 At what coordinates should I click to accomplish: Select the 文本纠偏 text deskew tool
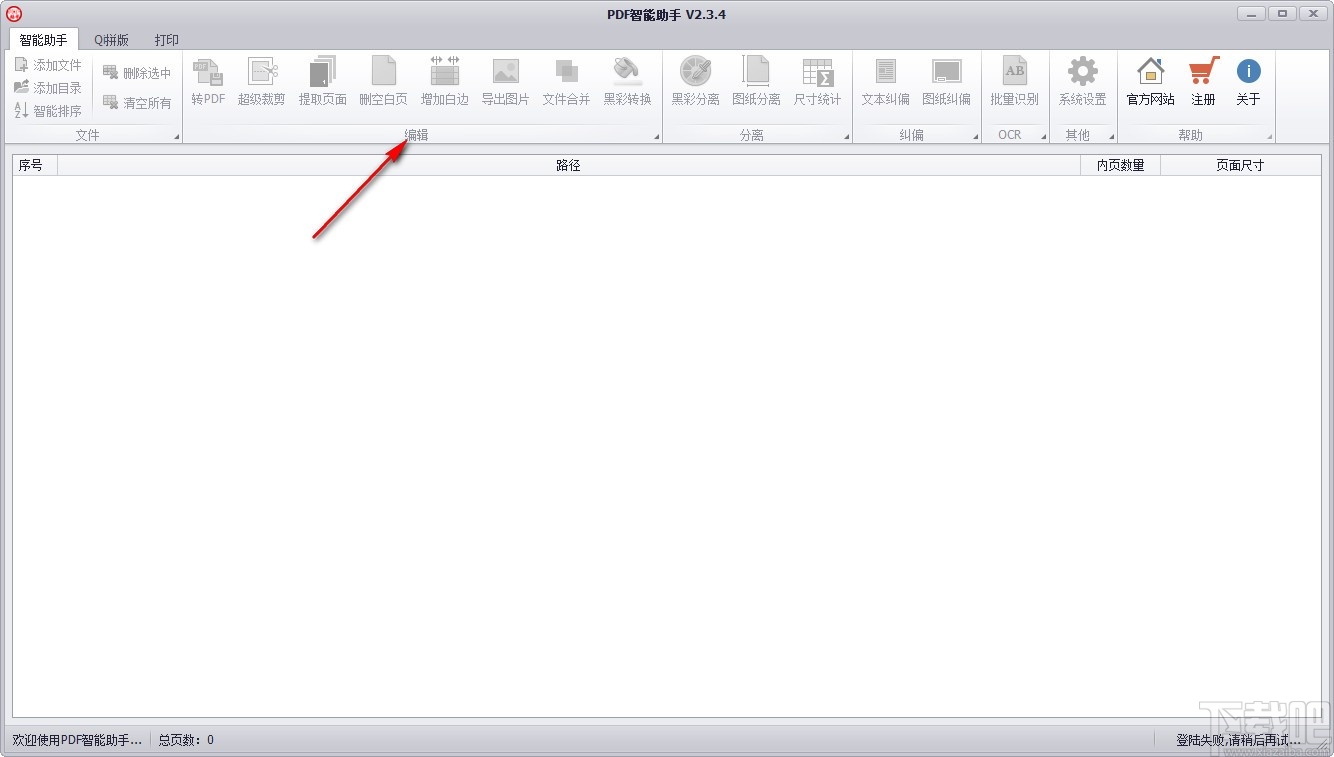[885, 83]
